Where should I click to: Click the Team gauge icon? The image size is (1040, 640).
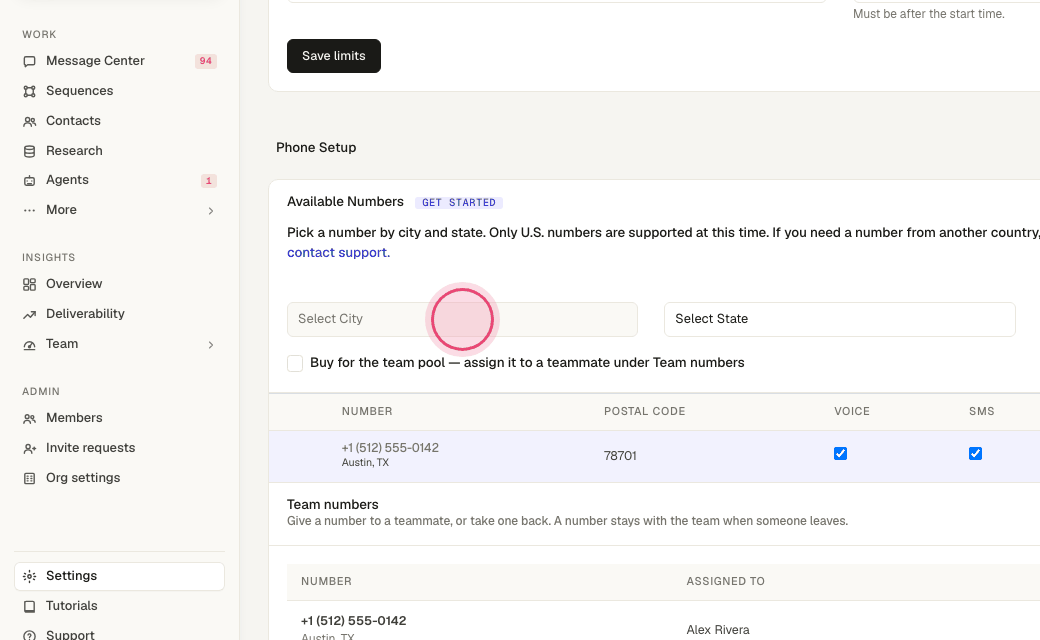(x=29, y=345)
